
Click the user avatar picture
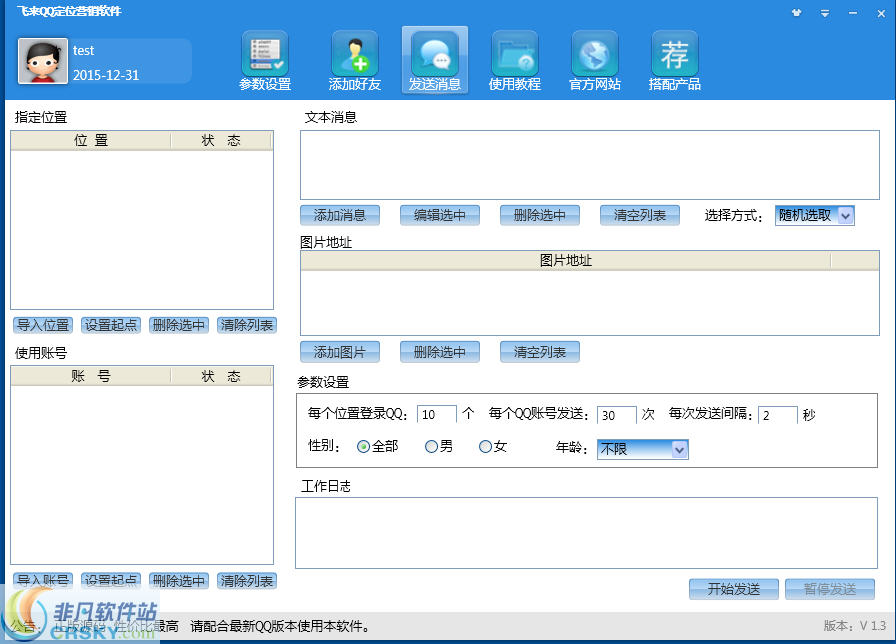click(x=43, y=61)
